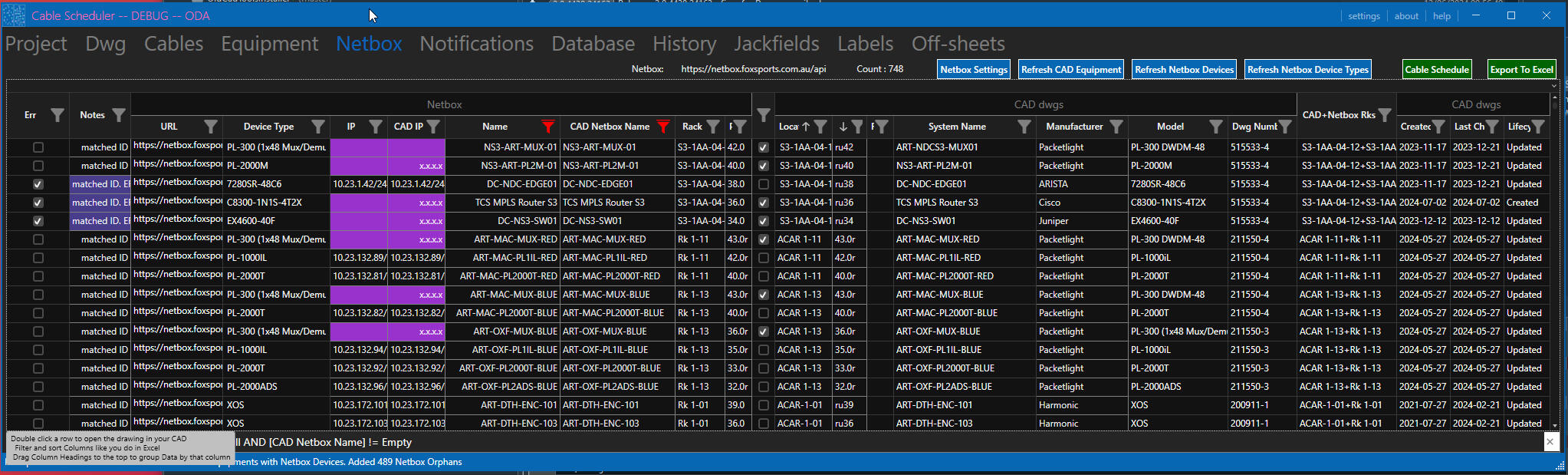The width and height of the screenshot is (1568, 475).
Task: Switch to the Cables tab
Action: point(174,44)
